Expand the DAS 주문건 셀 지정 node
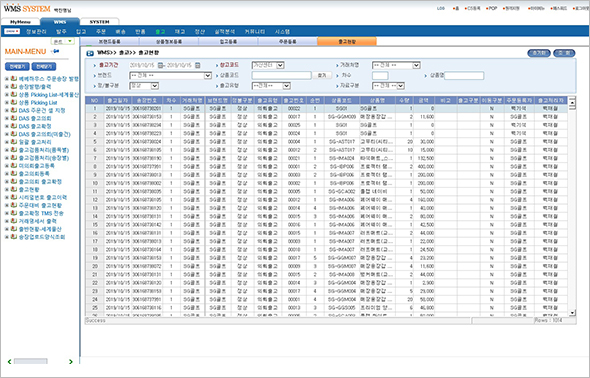This screenshot has width=590, height=378. 6,111
